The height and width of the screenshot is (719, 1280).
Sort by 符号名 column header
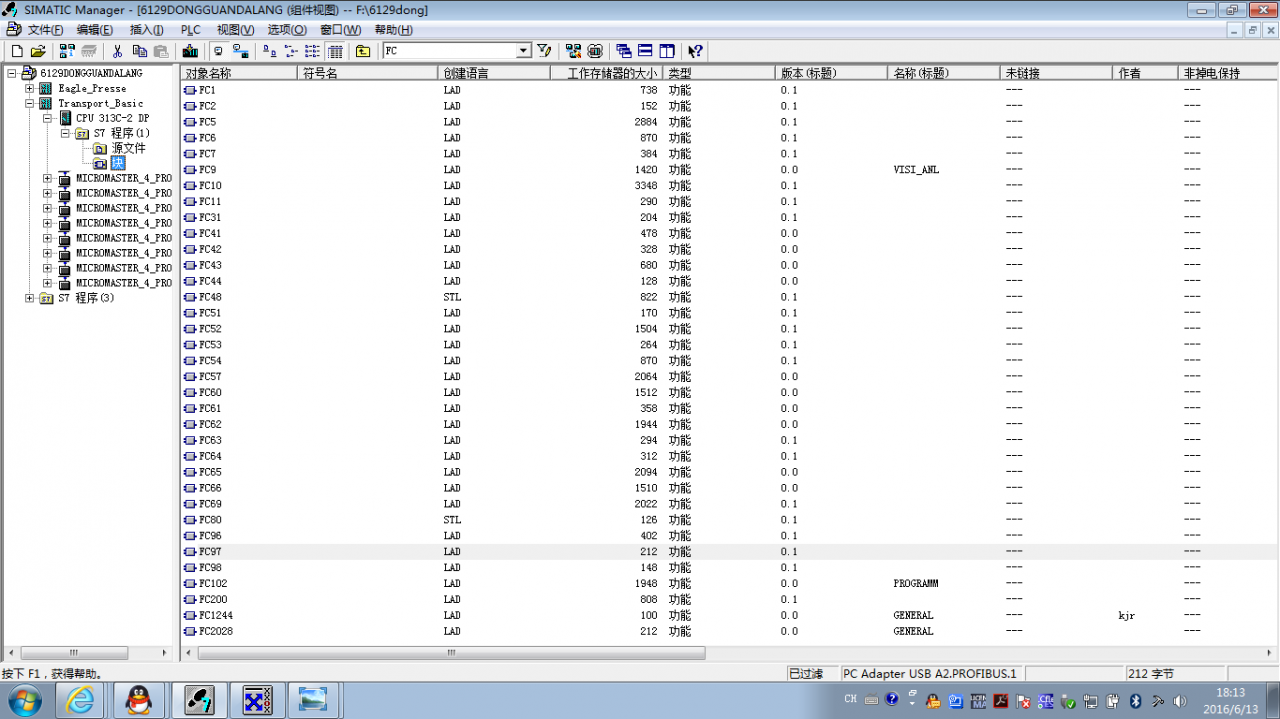coord(369,73)
